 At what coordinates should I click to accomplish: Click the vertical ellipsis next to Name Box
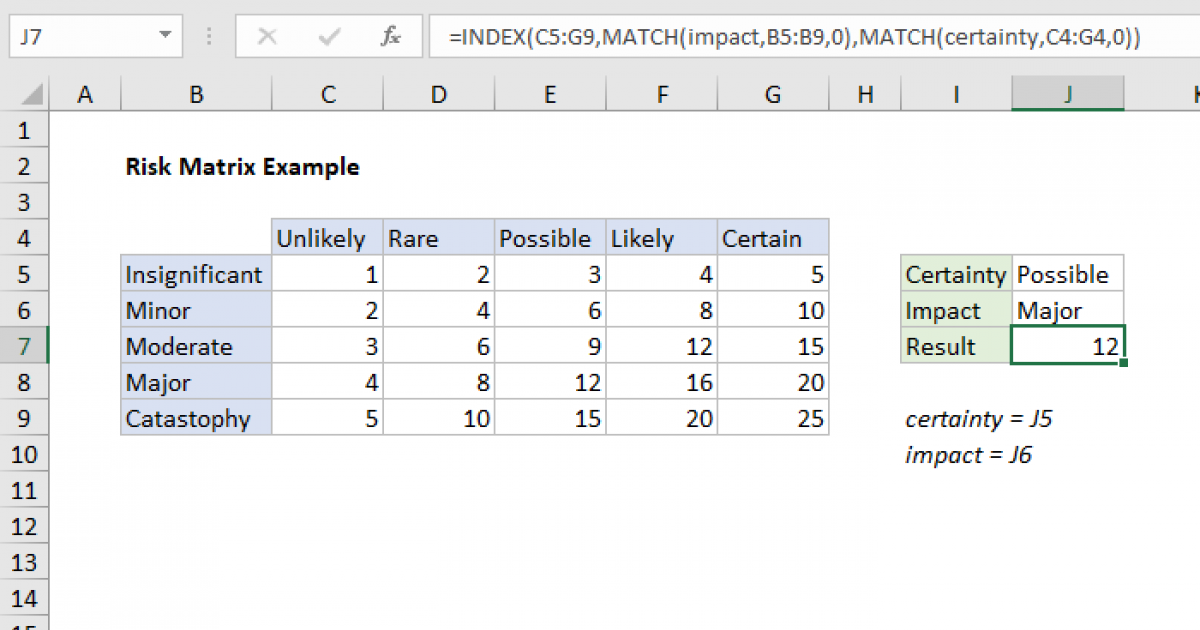(x=208, y=37)
